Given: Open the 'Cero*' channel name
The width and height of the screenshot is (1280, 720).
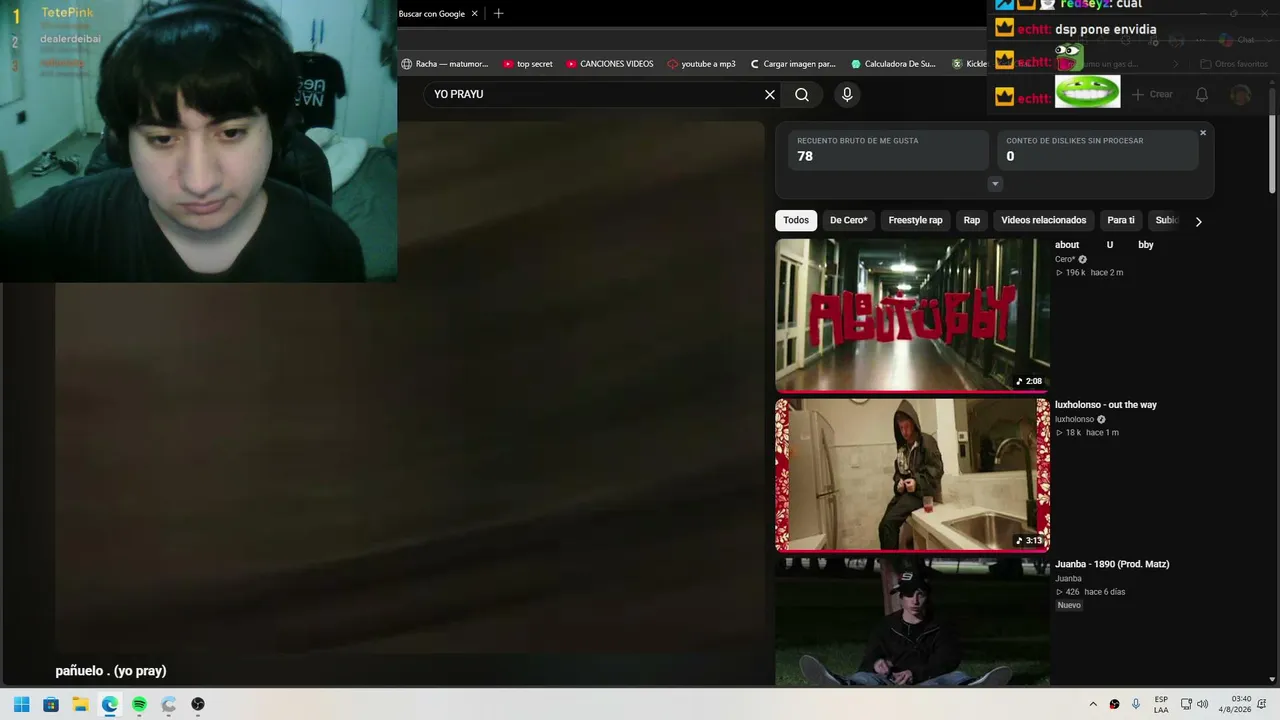Looking at the screenshot, I should tap(1065, 259).
